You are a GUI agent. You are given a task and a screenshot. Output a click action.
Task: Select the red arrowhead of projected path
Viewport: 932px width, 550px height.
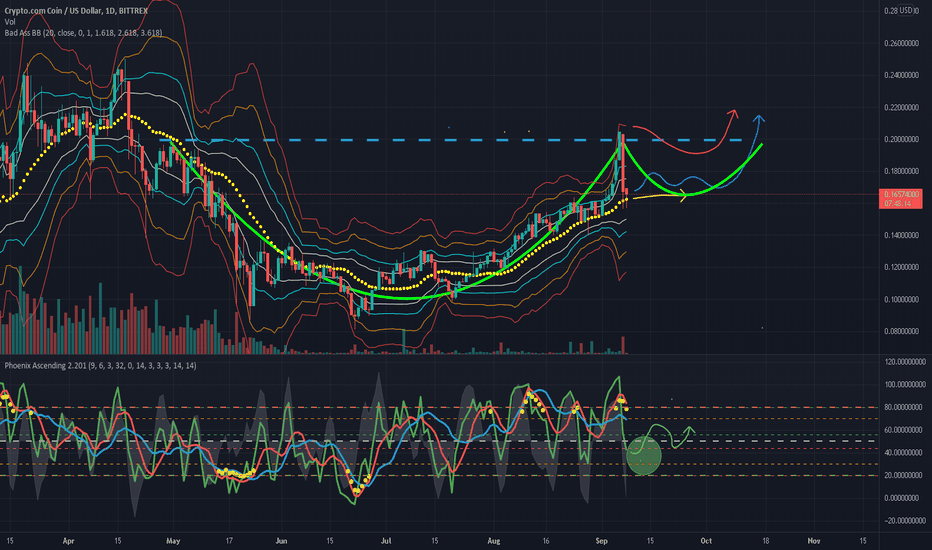pyautogui.click(x=733, y=114)
